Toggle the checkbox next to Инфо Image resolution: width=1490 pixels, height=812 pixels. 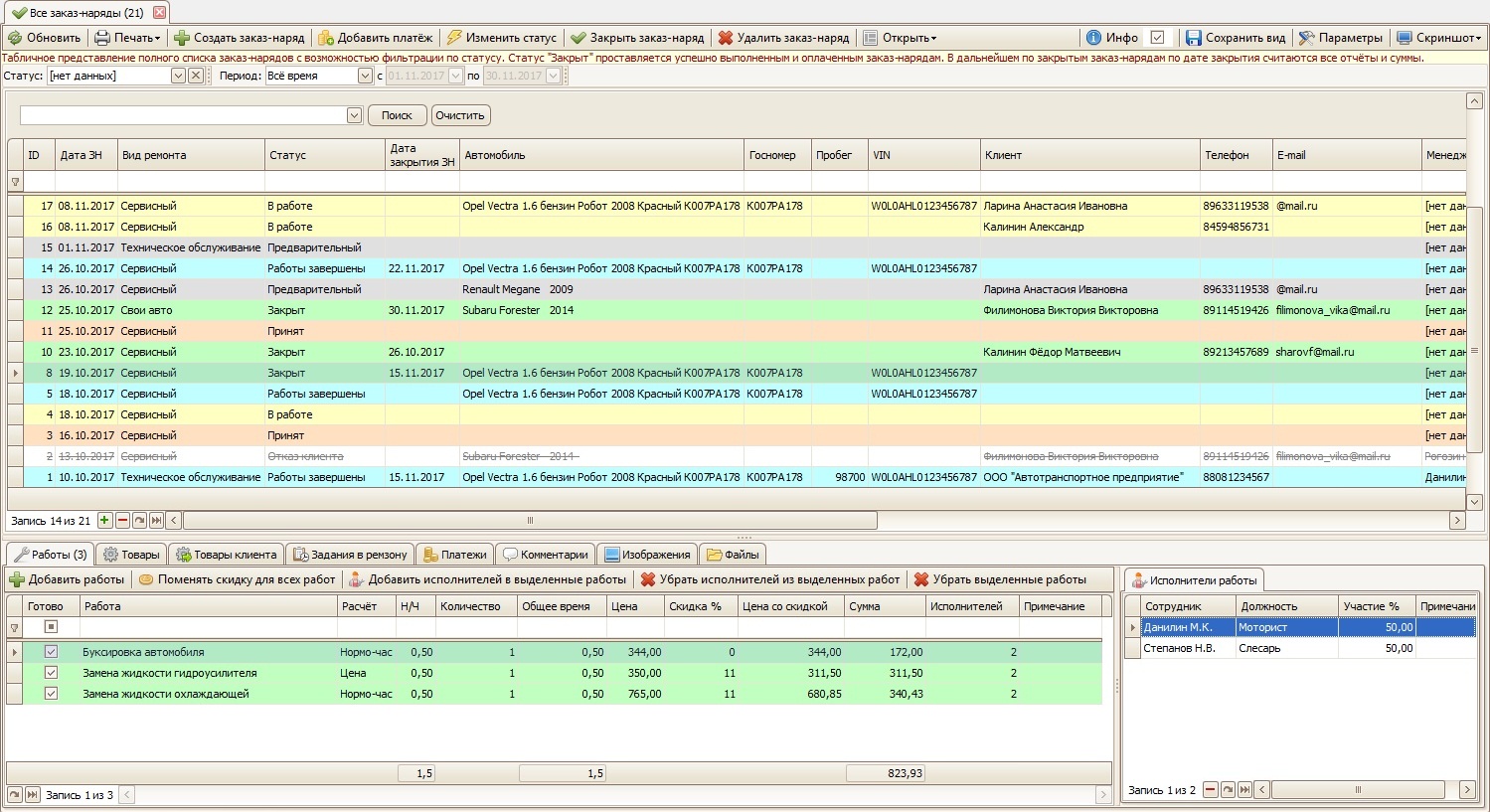pyautogui.click(x=1157, y=38)
